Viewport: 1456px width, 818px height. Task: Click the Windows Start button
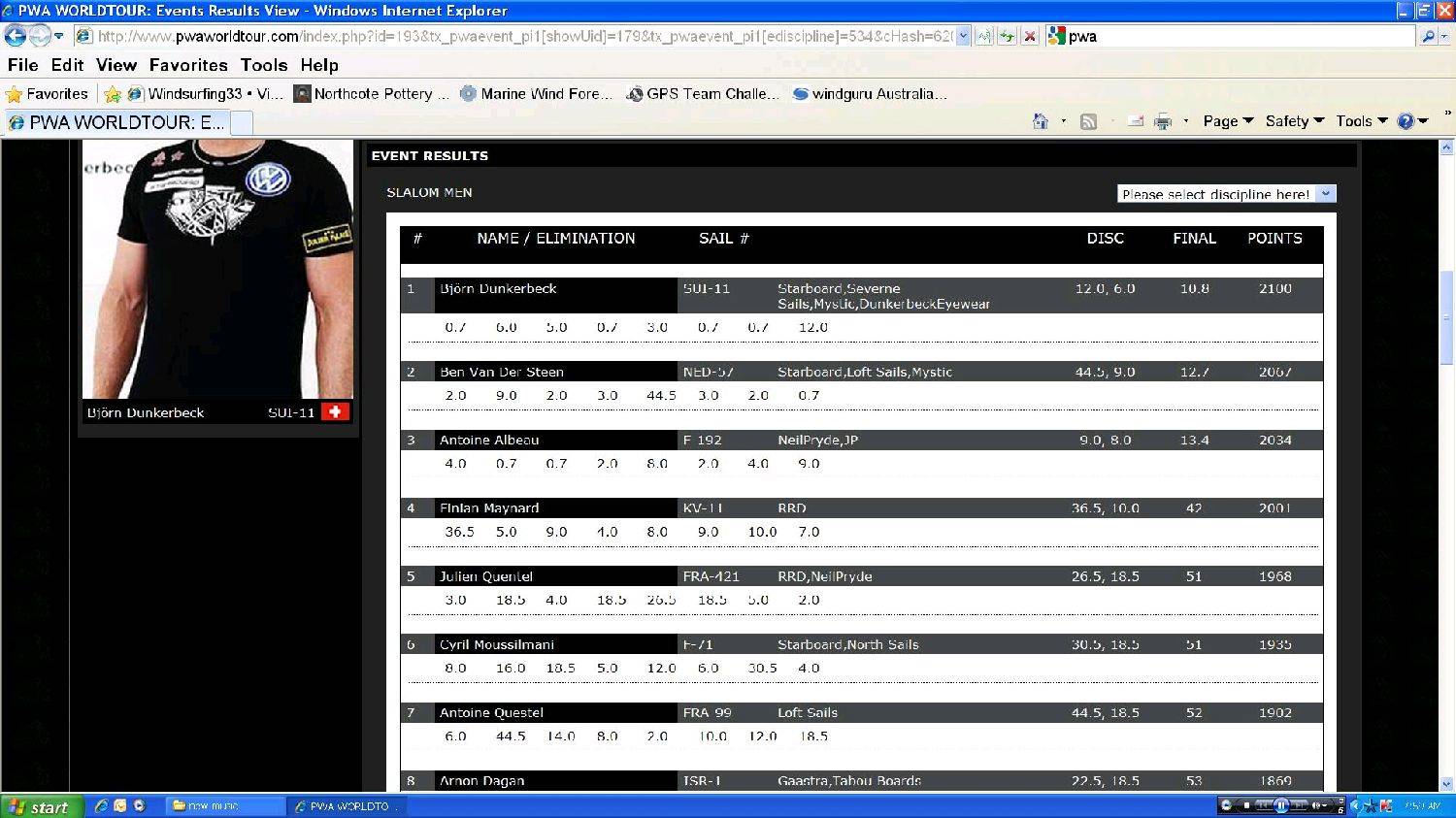click(39, 806)
